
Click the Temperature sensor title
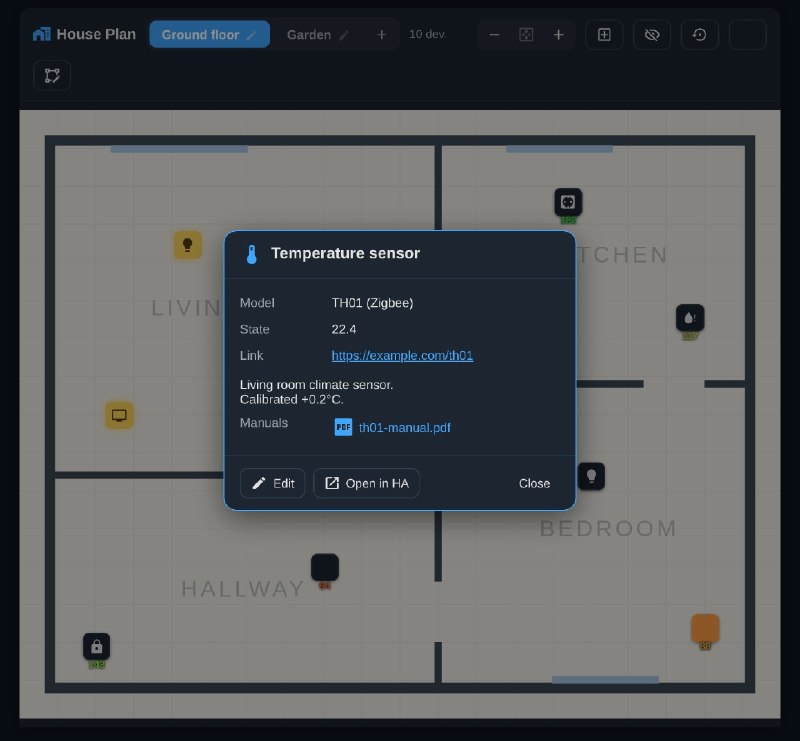345,253
